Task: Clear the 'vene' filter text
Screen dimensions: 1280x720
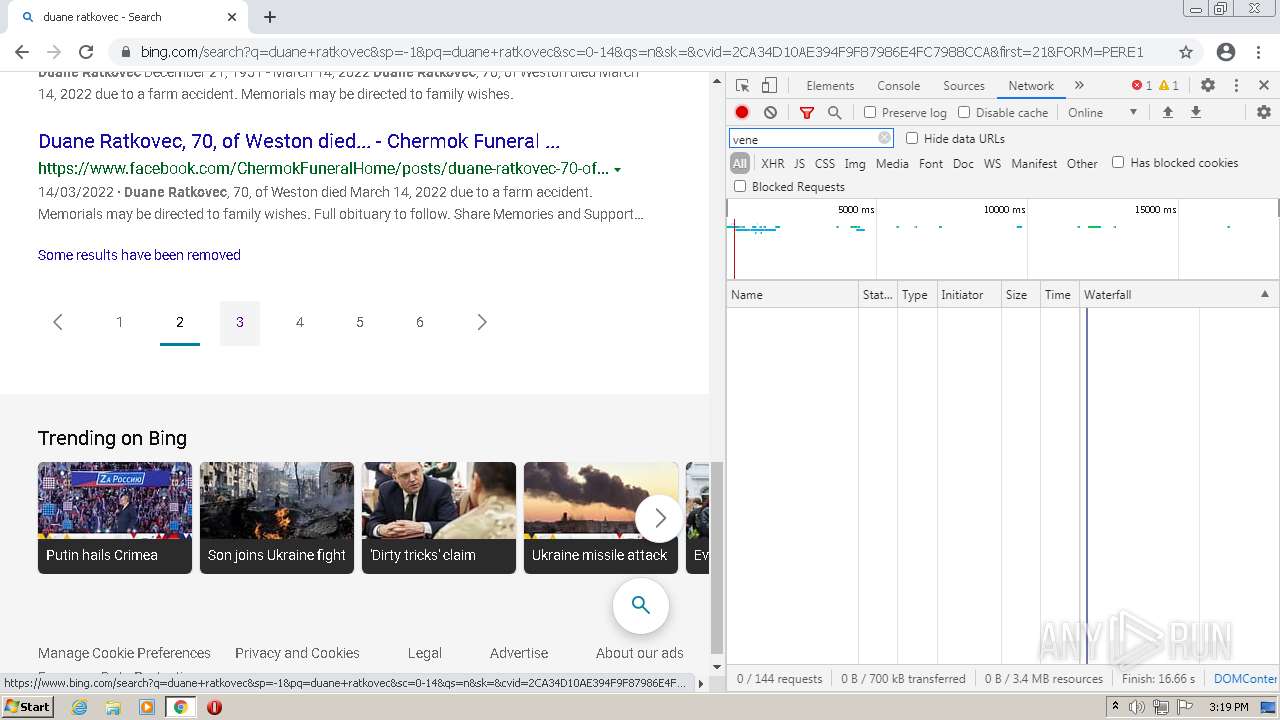Action: click(x=884, y=139)
